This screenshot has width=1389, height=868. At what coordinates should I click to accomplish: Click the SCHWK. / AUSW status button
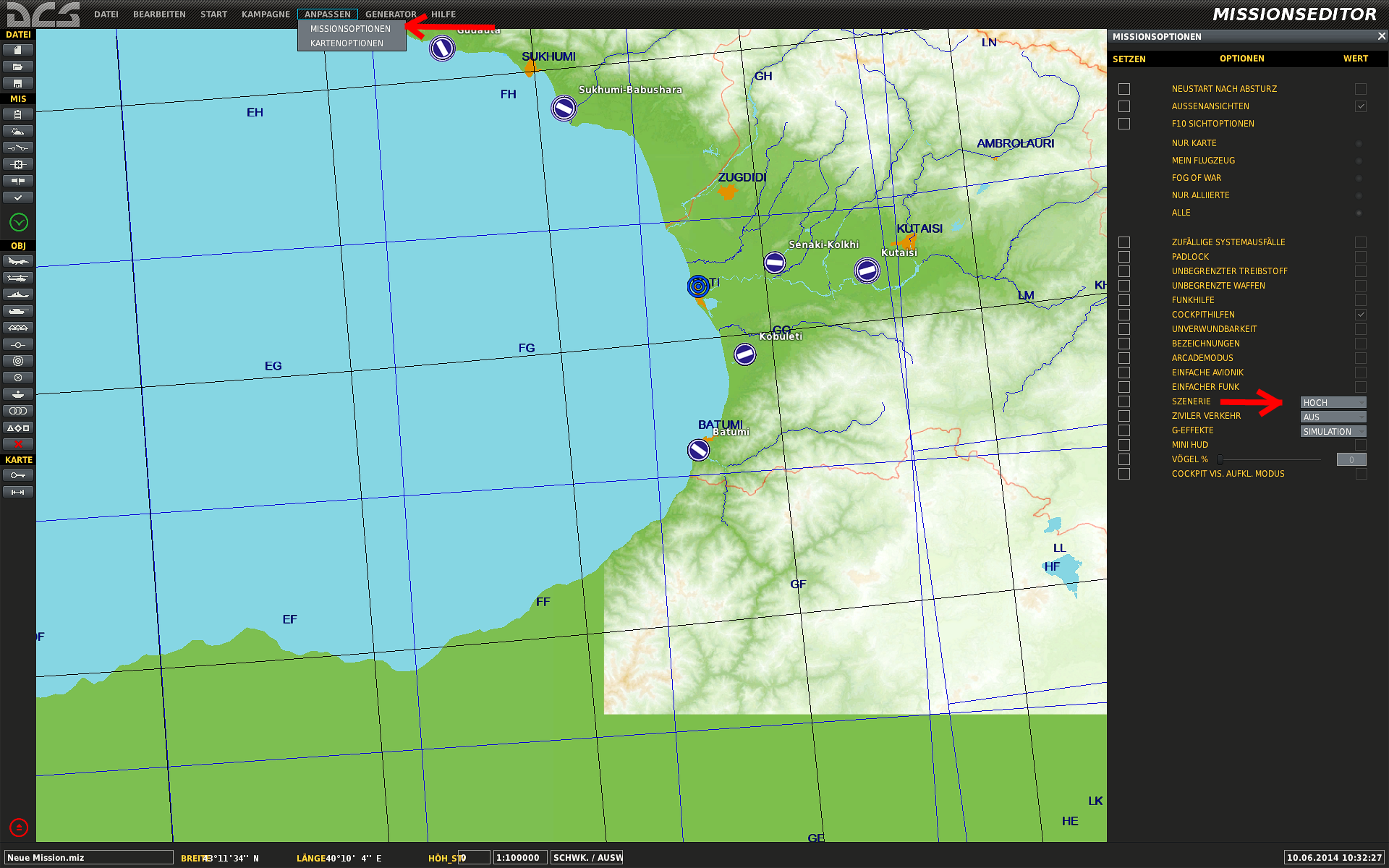tap(587, 858)
